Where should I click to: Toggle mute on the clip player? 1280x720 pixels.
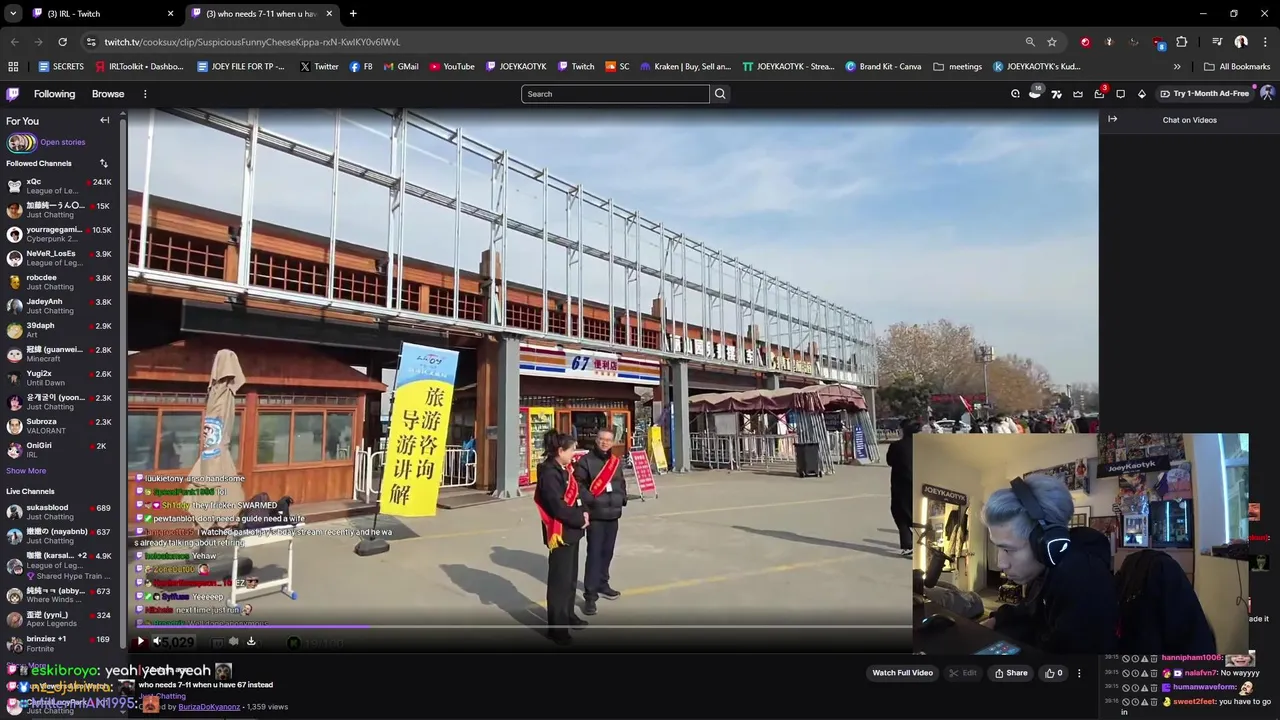pyautogui.click(x=157, y=641)
